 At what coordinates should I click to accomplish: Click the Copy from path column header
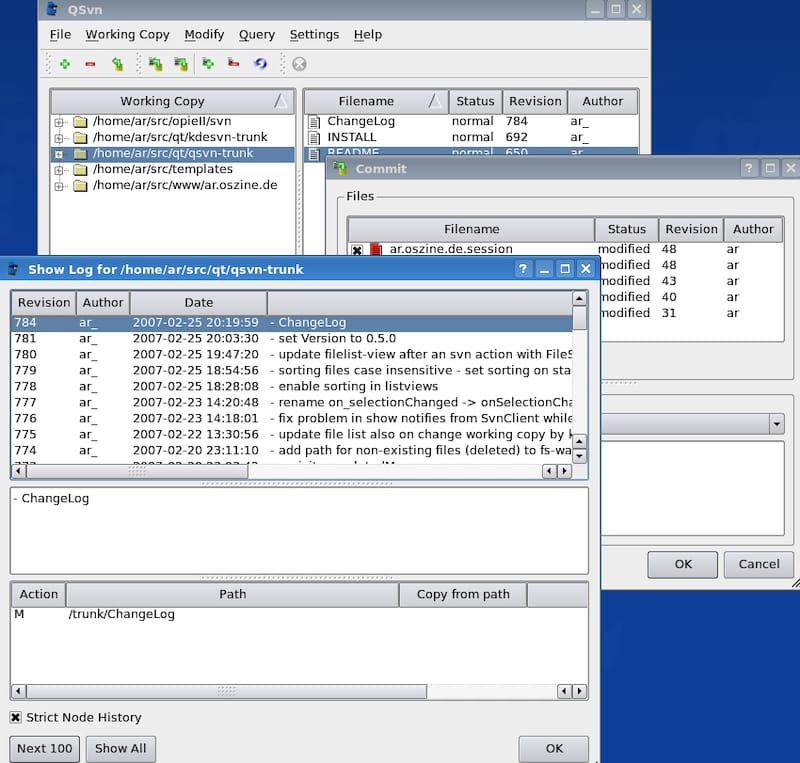463,594
